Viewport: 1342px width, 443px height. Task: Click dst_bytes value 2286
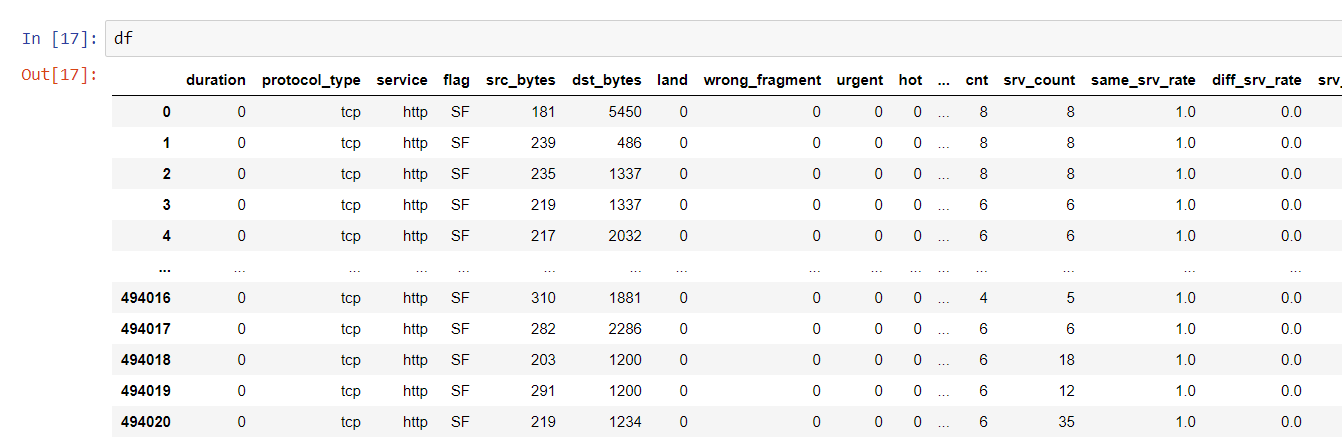pos(625,329)
